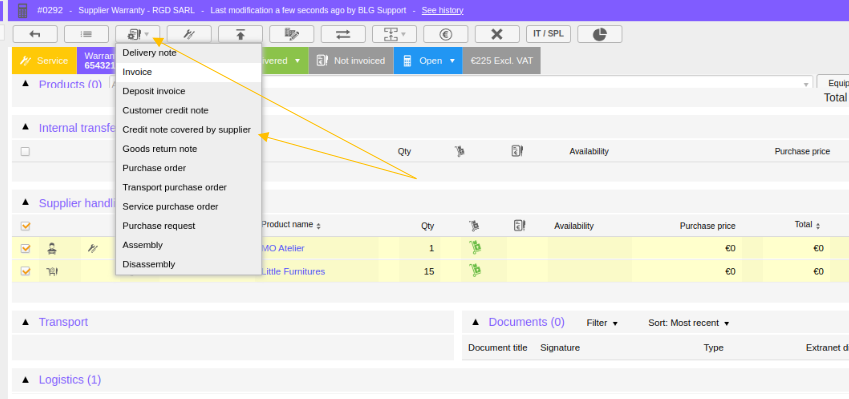This screenshot has height=399, width=849.
Task: Collapse the Transport section
Action: 25,322
